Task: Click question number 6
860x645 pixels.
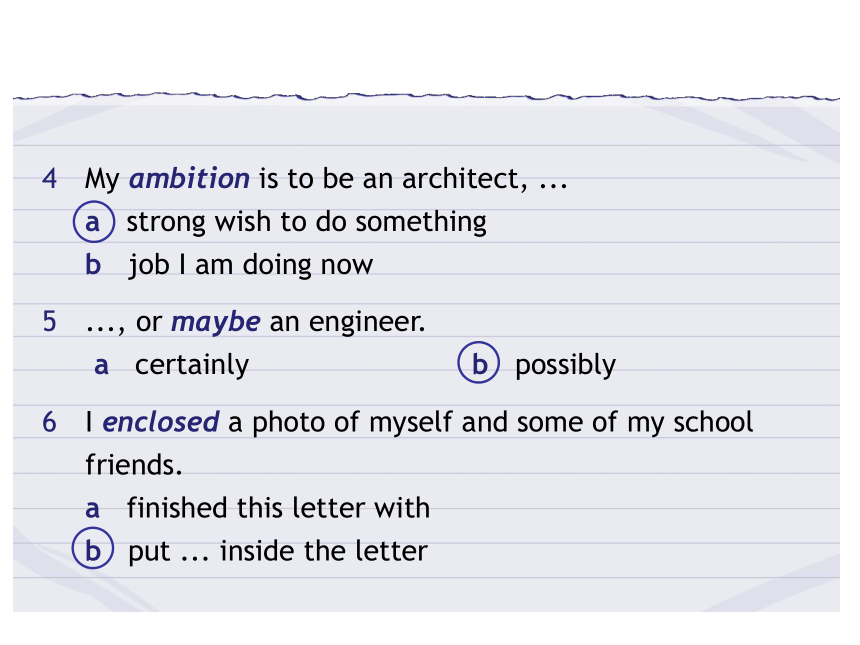Action: pos(49,423)
